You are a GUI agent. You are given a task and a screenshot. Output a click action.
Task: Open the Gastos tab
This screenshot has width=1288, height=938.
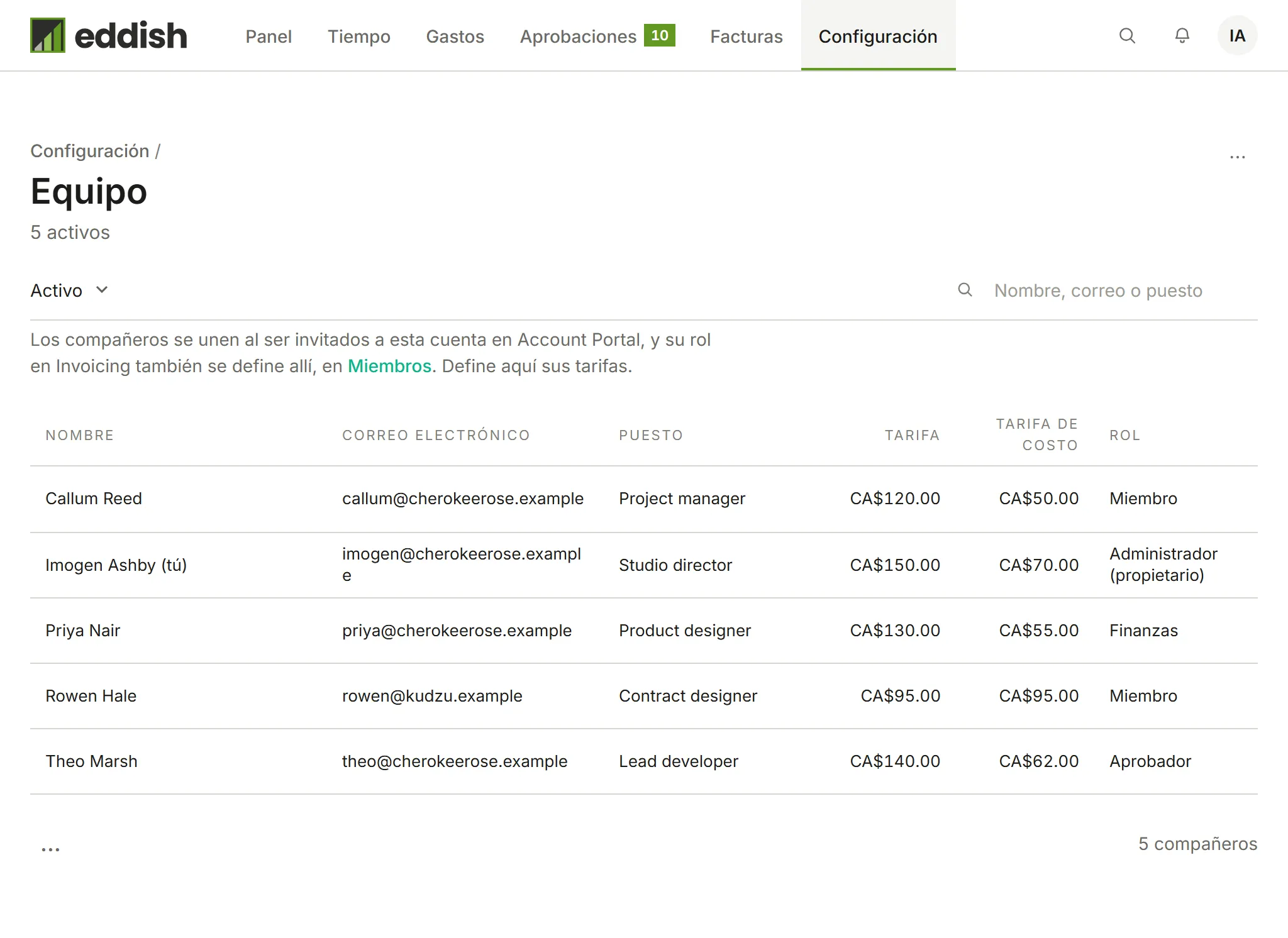455,36
